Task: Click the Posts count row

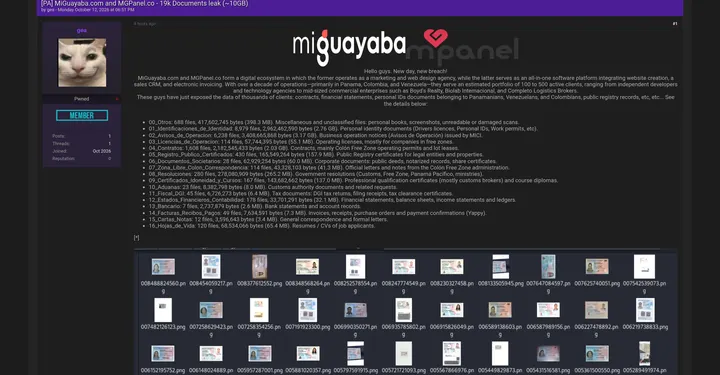Action: pos(82,136)
